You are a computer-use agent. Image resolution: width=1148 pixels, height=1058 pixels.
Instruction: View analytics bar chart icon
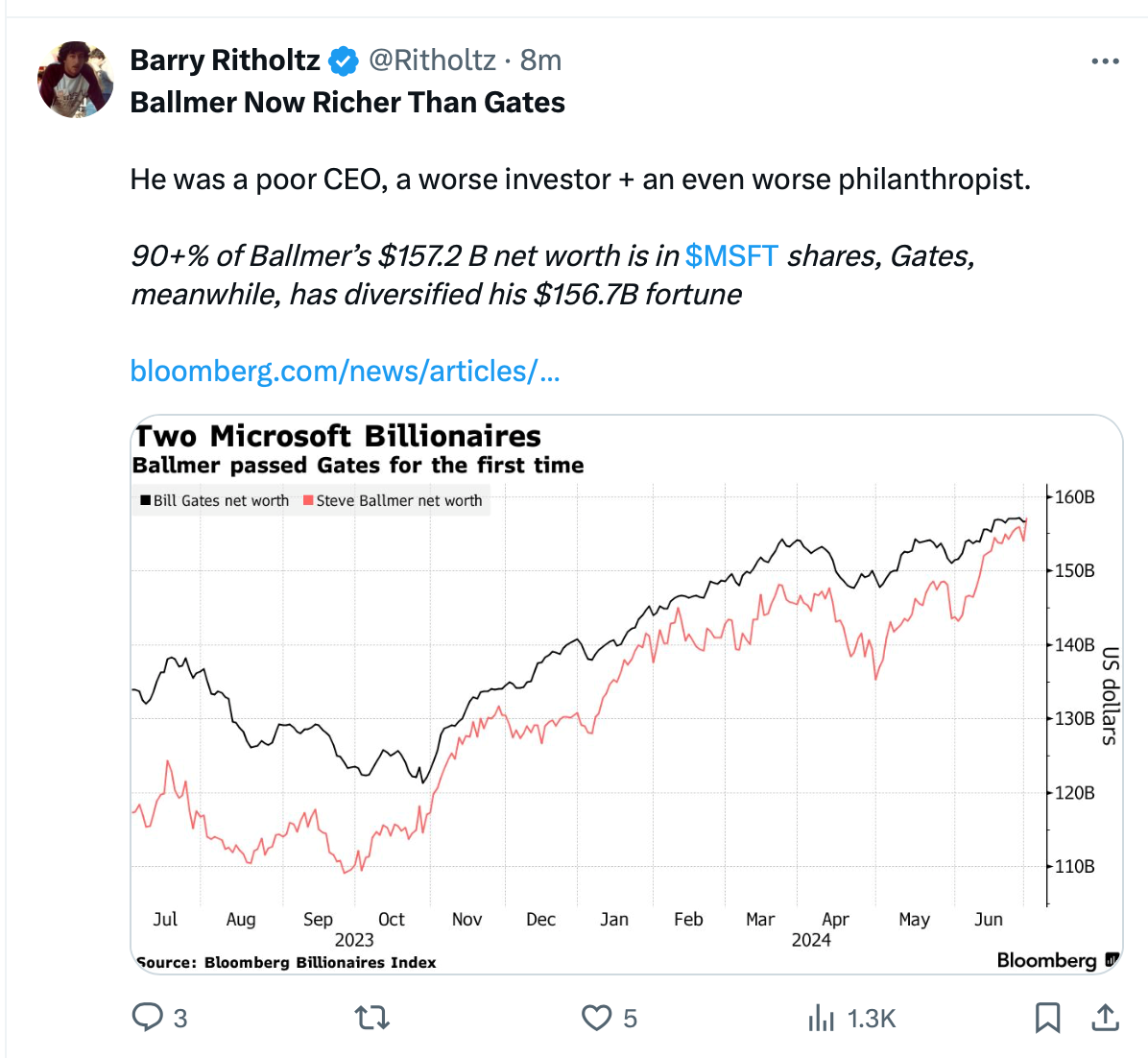click(x=821, y=1018)
